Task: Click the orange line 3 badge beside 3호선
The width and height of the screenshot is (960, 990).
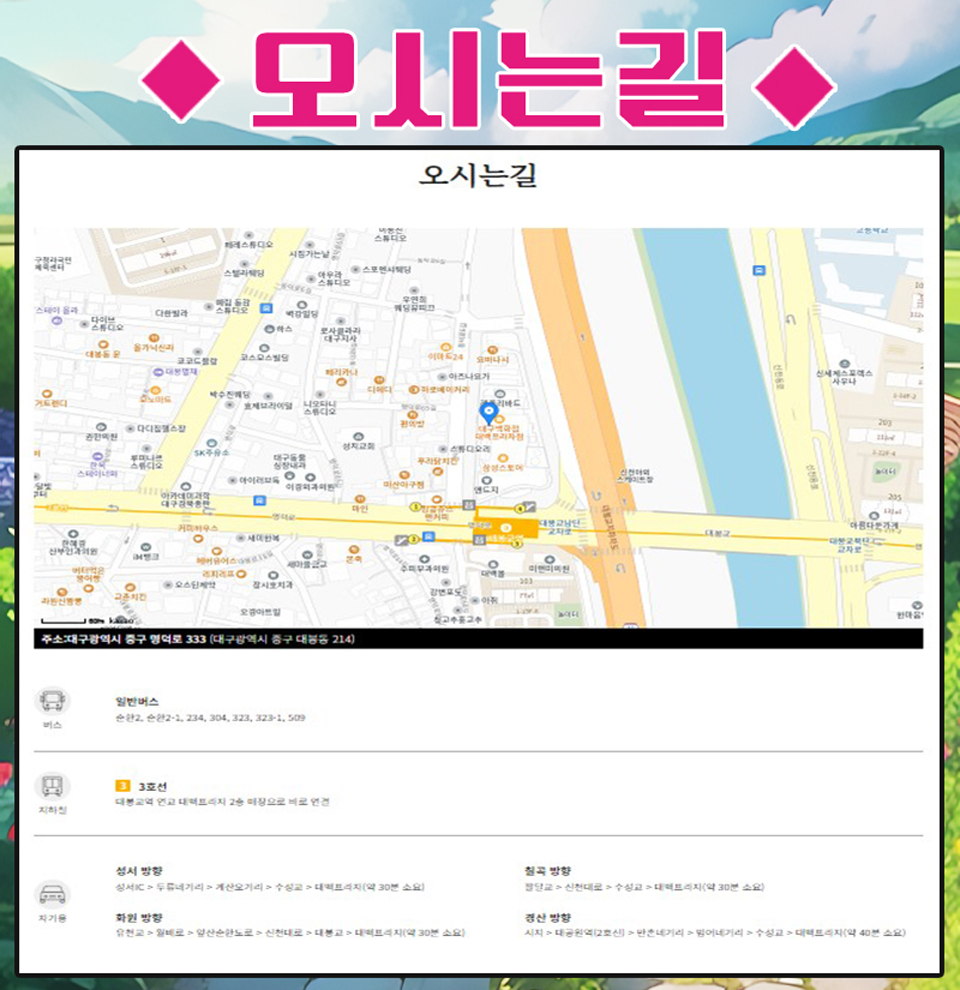Action: [123, 786]
